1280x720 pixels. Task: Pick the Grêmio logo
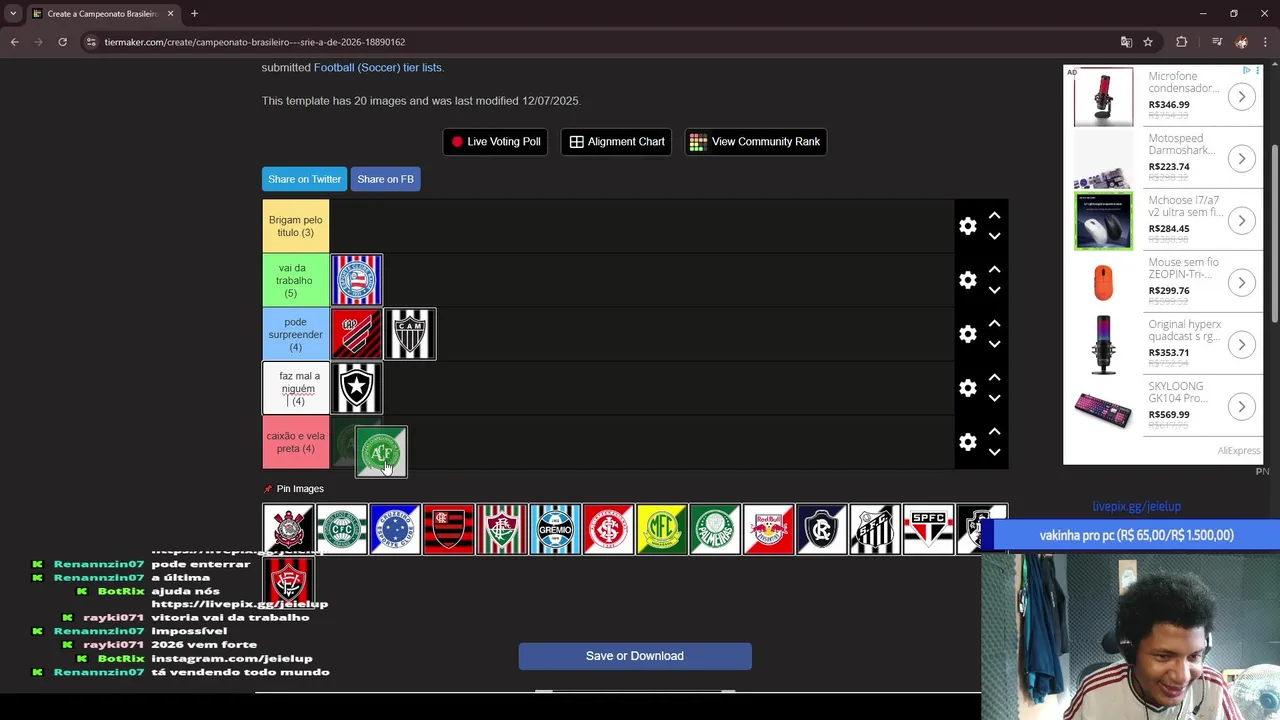click(x=555, y=529)
